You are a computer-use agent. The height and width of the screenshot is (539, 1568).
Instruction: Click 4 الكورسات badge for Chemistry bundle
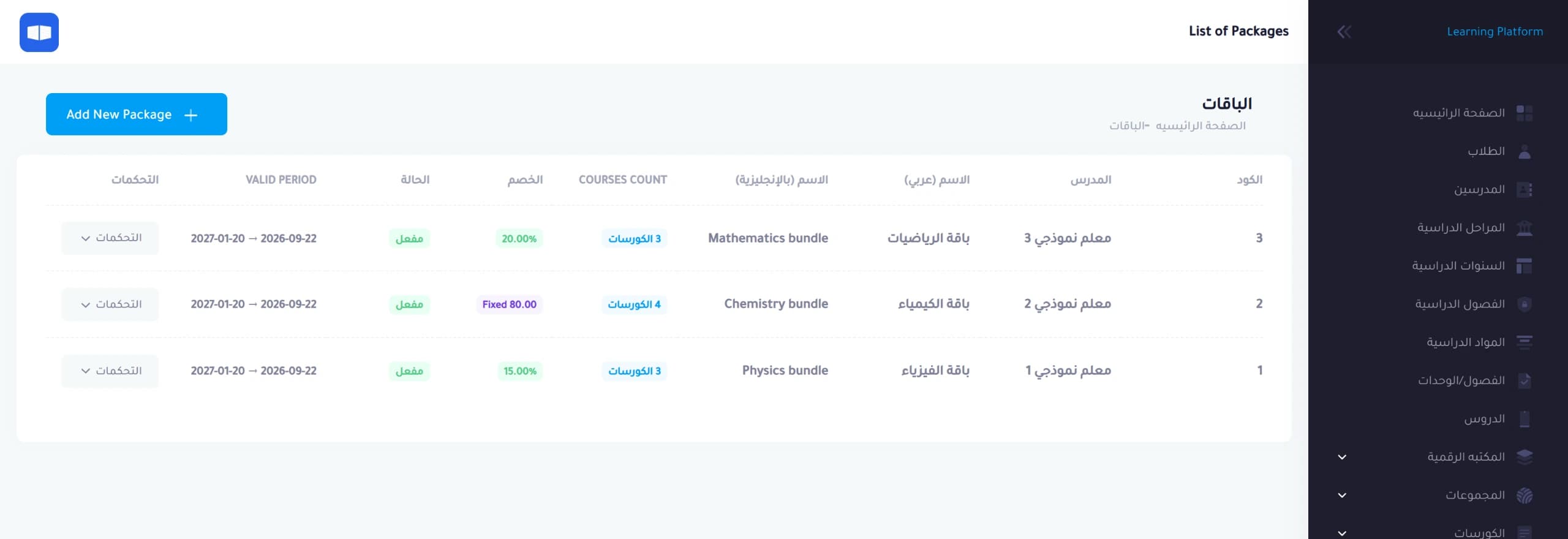634,304
